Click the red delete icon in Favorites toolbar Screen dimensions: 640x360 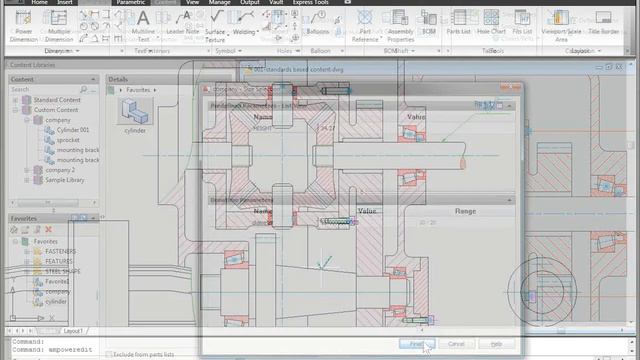tap(49, 229)
